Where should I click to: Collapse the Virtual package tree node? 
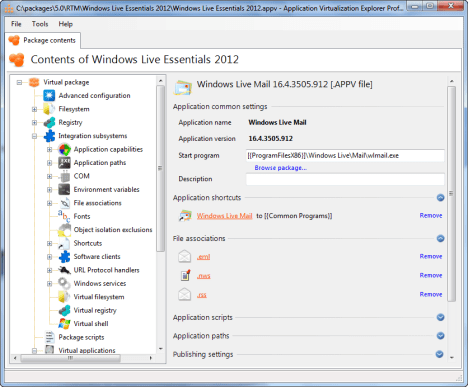19,82
